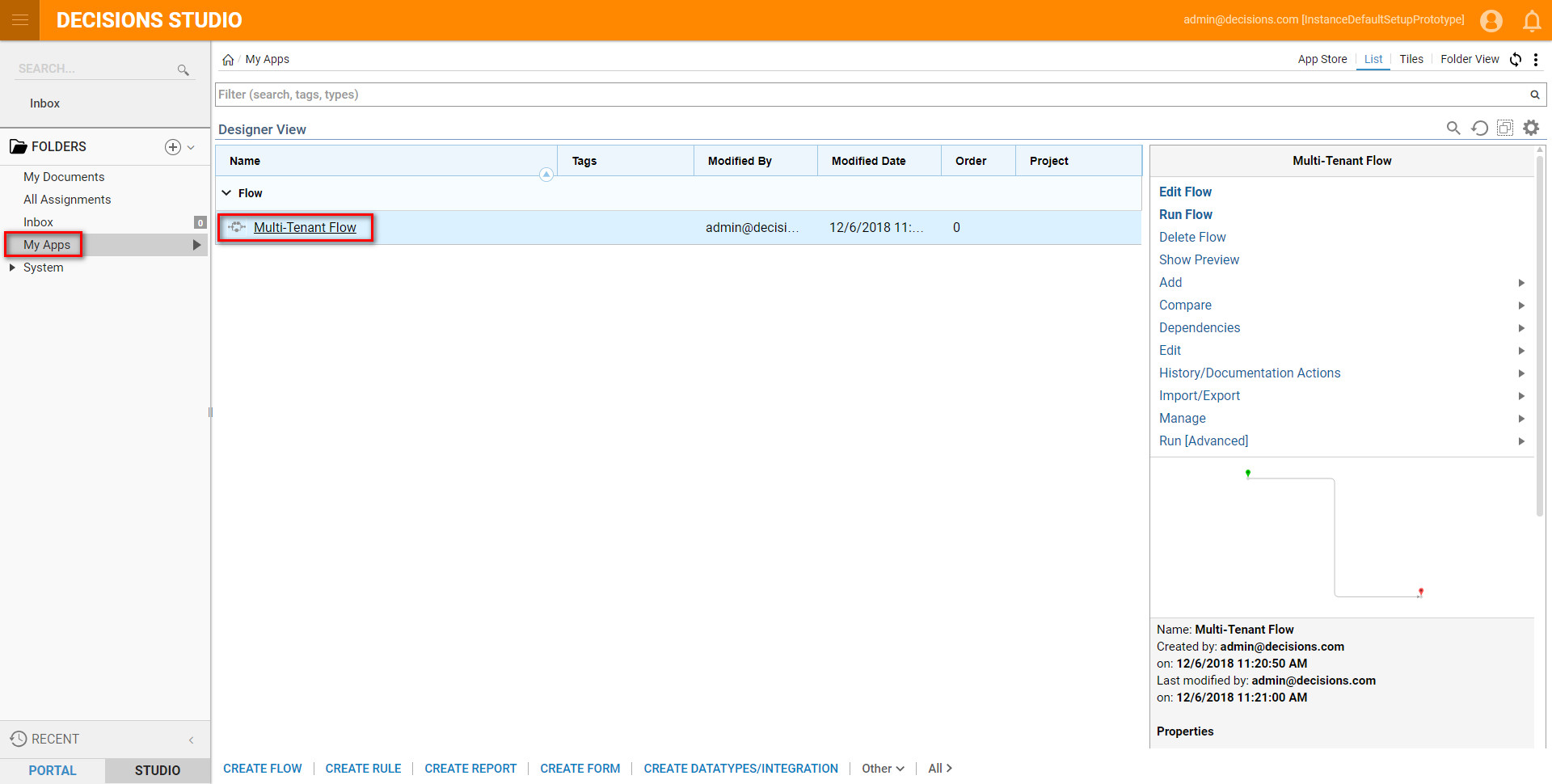The height and width of the screenshot is (784, 1552).
Task: Click the Recent history clock icon
Action: click(19, 739)
